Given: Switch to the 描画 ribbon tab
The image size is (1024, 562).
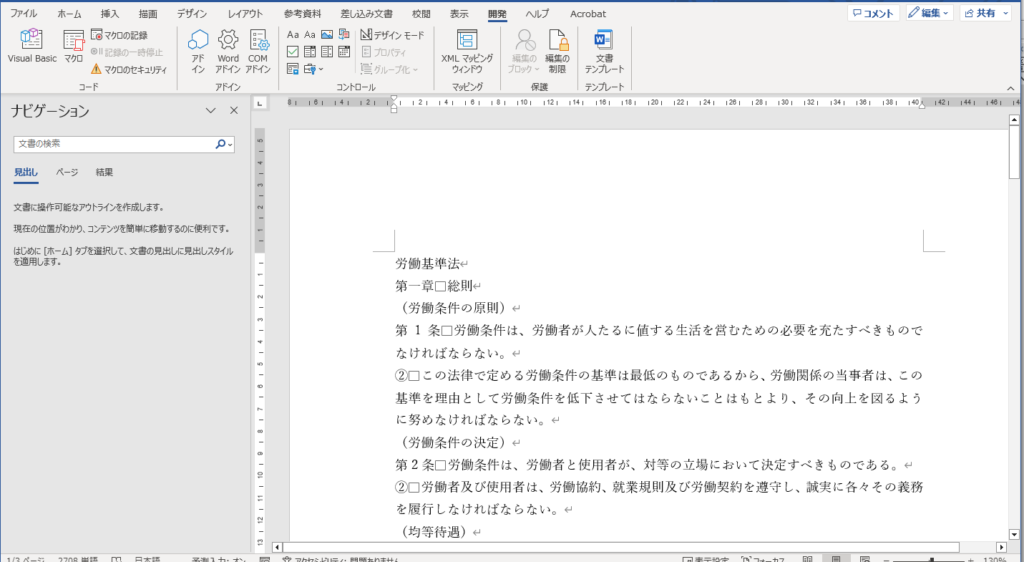Looking at the screenshot, I should pos(148,14).
